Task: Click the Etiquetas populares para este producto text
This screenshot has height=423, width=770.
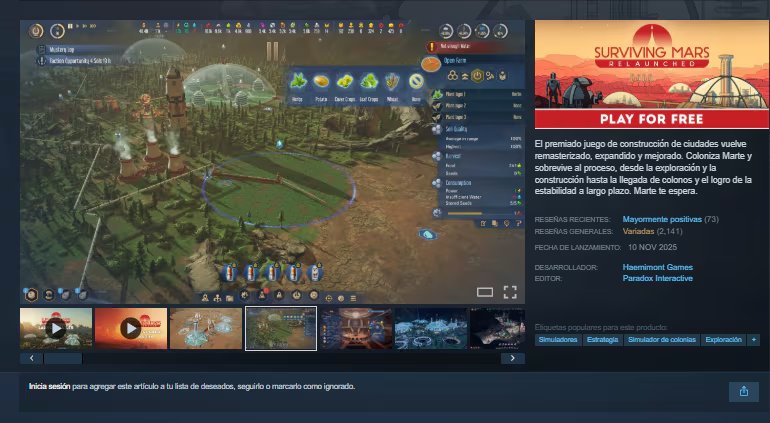Action: coord(601,327)
